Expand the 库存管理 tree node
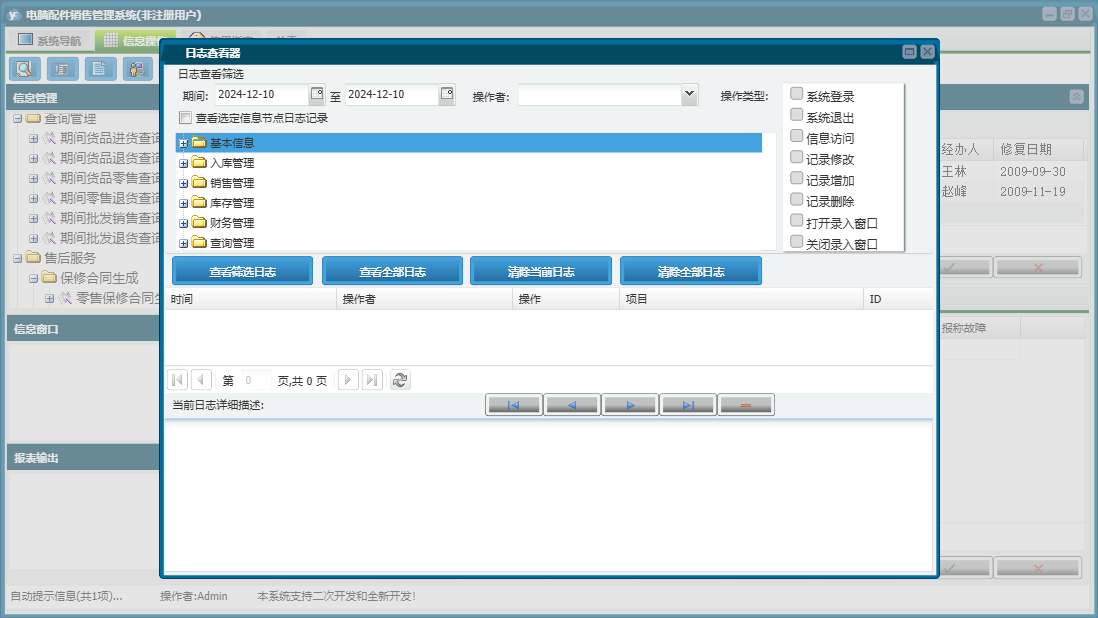Viewport: 1098px width, 618px height. 183,204
